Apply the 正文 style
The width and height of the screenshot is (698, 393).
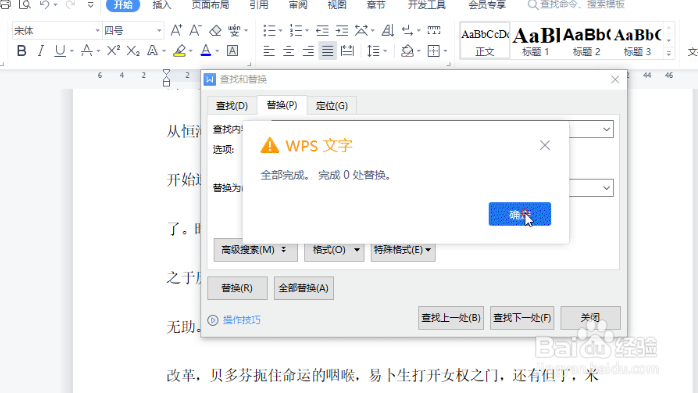tap(485, 41)
